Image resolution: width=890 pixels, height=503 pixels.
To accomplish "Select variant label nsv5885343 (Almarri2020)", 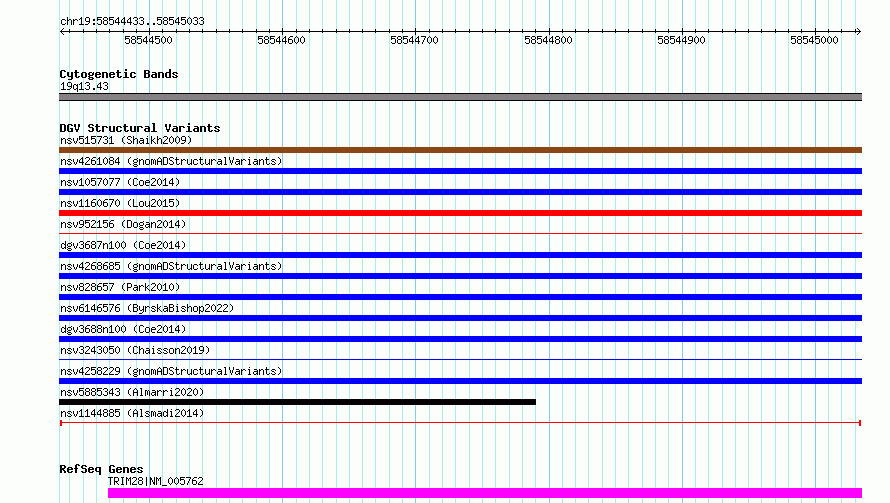I will 132,392.
